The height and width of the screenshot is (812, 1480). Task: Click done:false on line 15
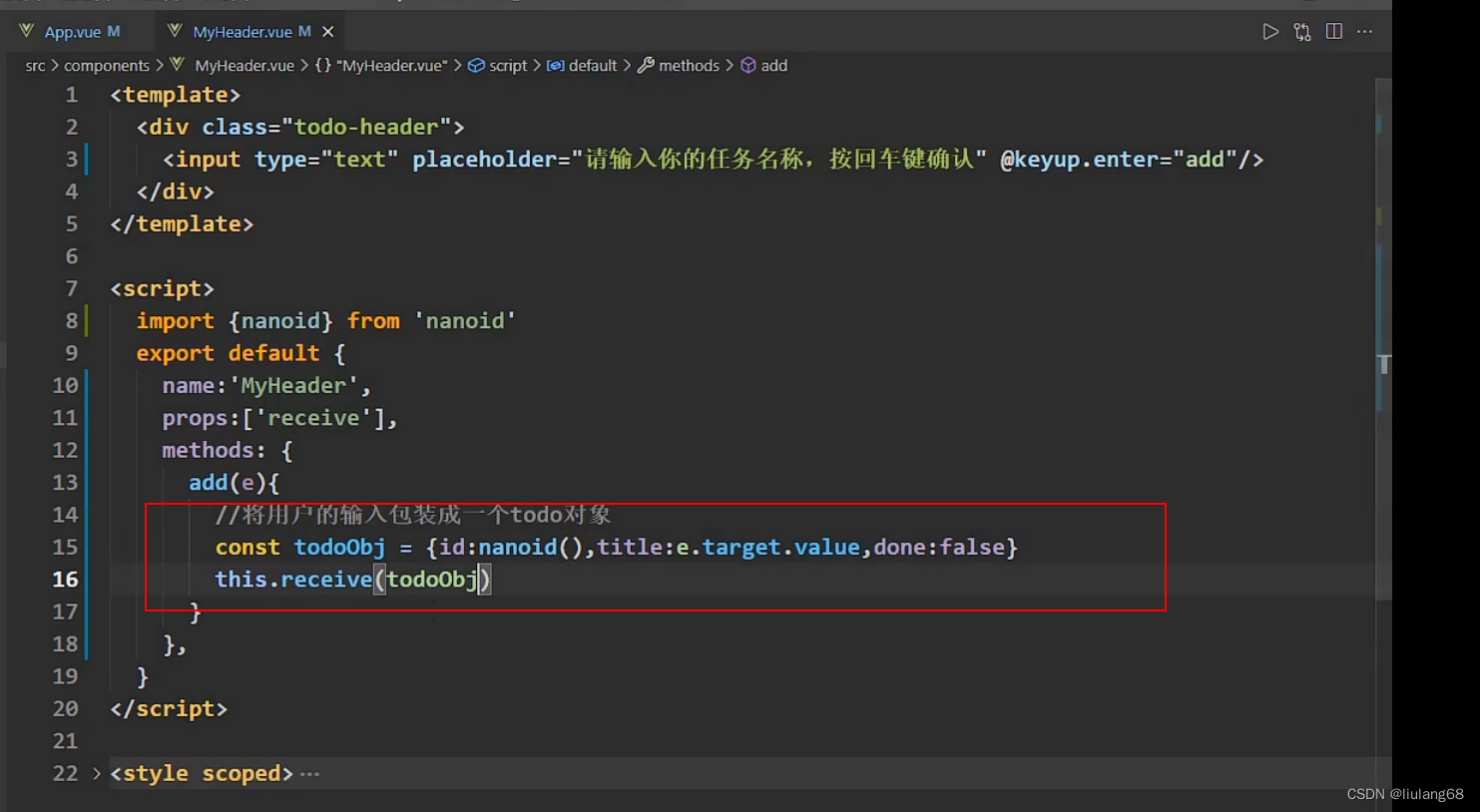[x=939, y=548]
